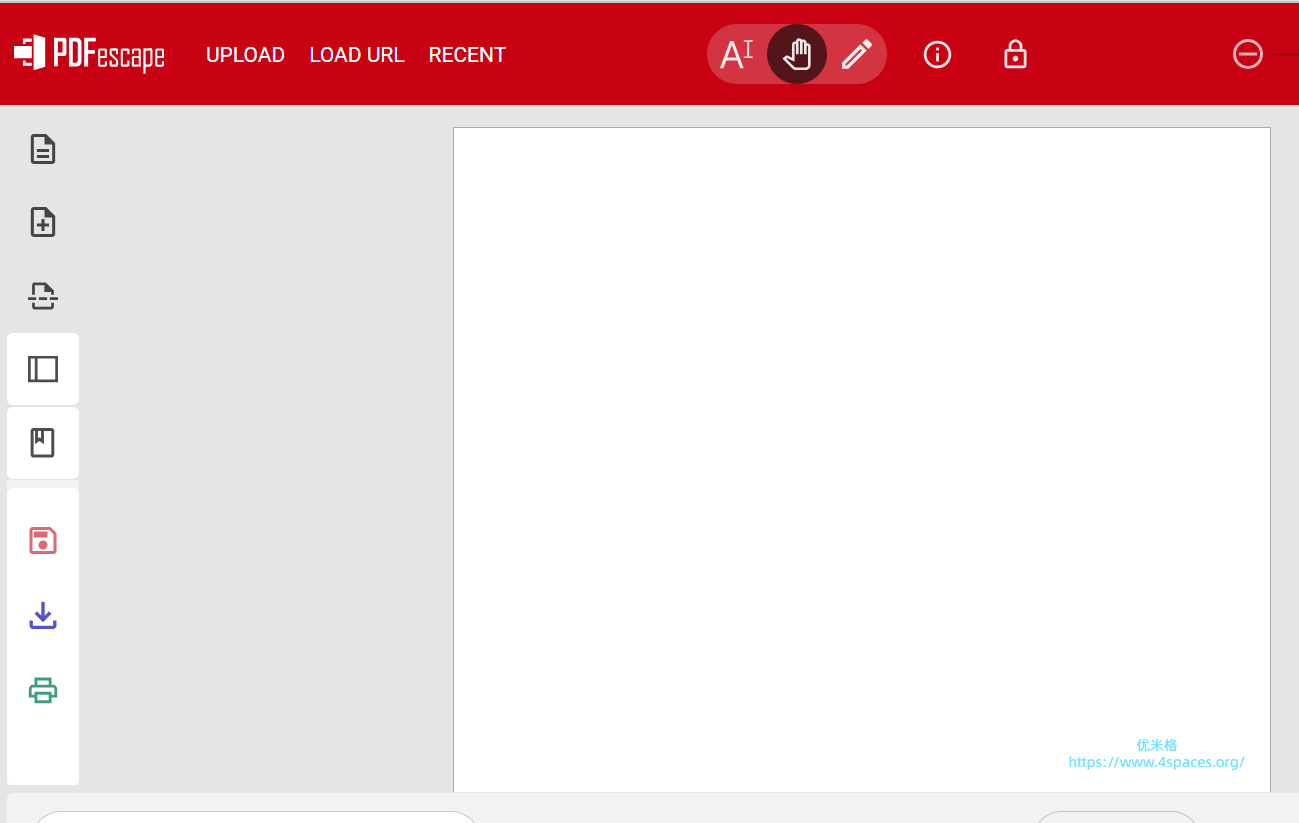
Task: Select the text selection tool
Action: tap(737, 54)
